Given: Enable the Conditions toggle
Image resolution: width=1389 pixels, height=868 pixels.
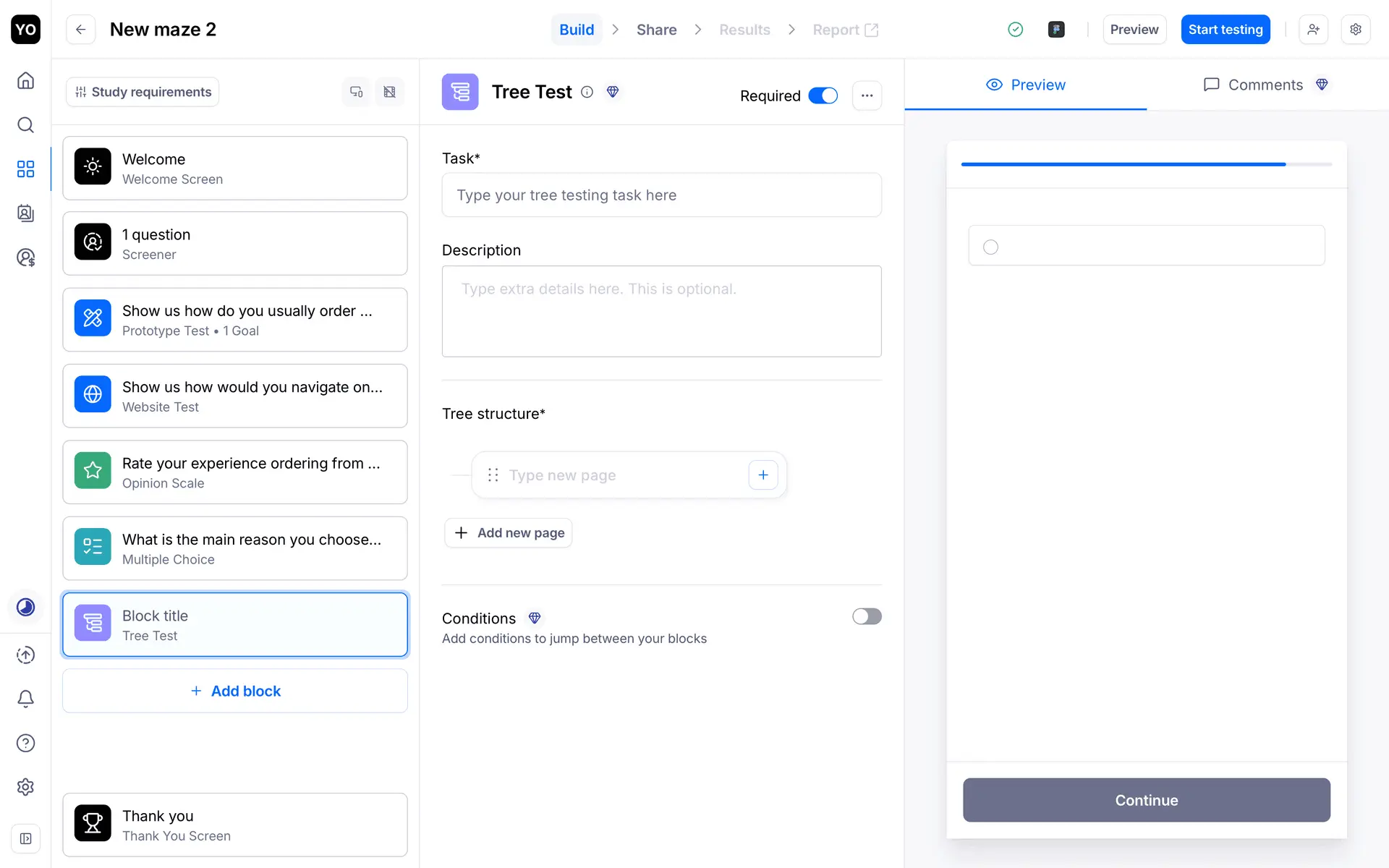Looking at the screenshot, I should pos(866,616).
